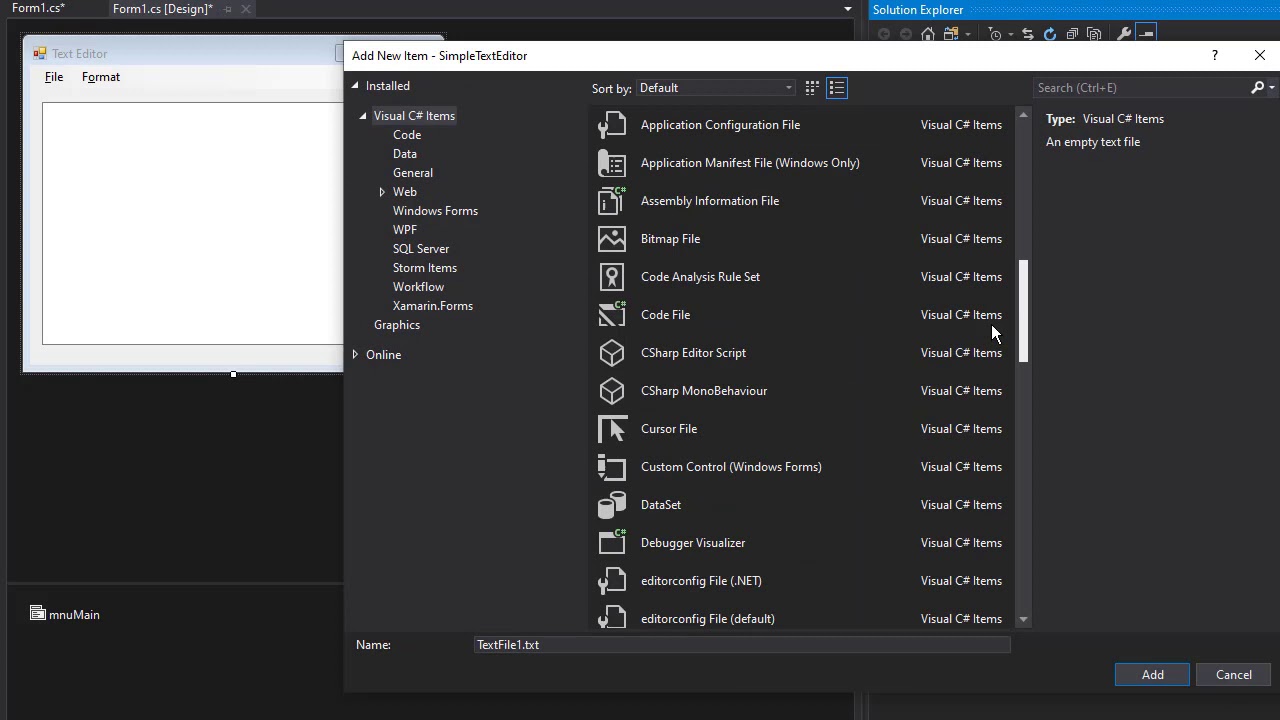Select the CSharp Editor Script cube icon
The image size is (1280, 720).
pyautogui.click(x=611, y=353)
